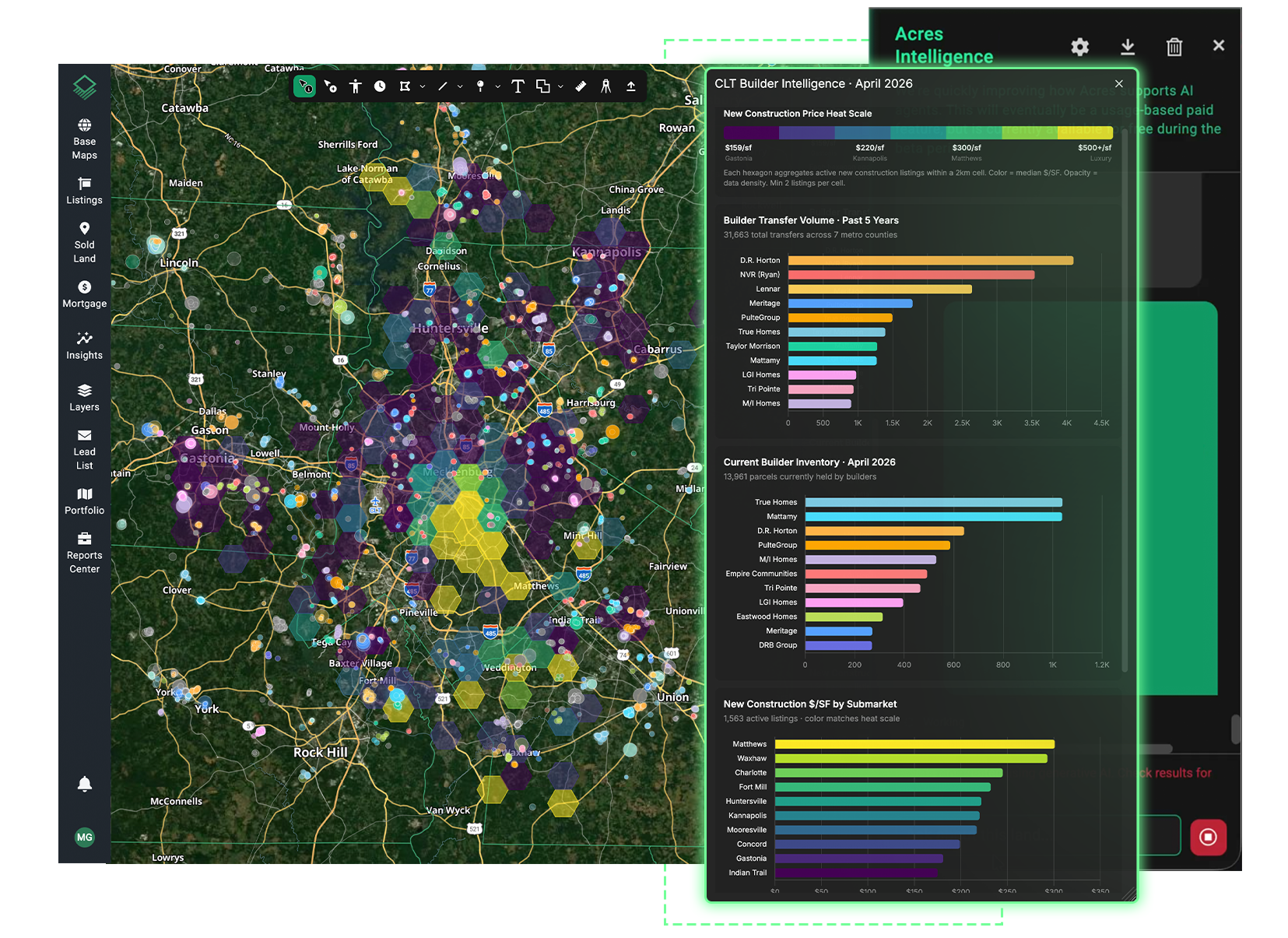Viewport: 1288px width, 938px height.
Task: Open Insights in sidebar
Action: [x=84, y=346]
